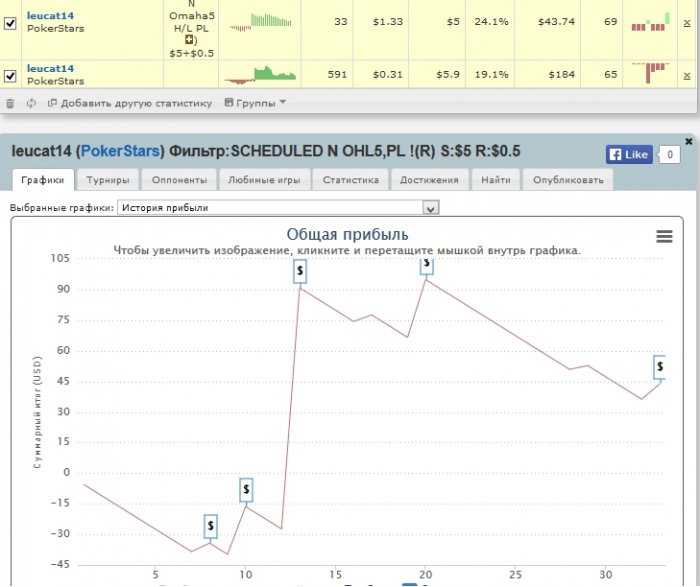Screen dimensions: 700x587
Task: Switch to the Найти tab
Action: pyautogui.click(x=496, y=180)
